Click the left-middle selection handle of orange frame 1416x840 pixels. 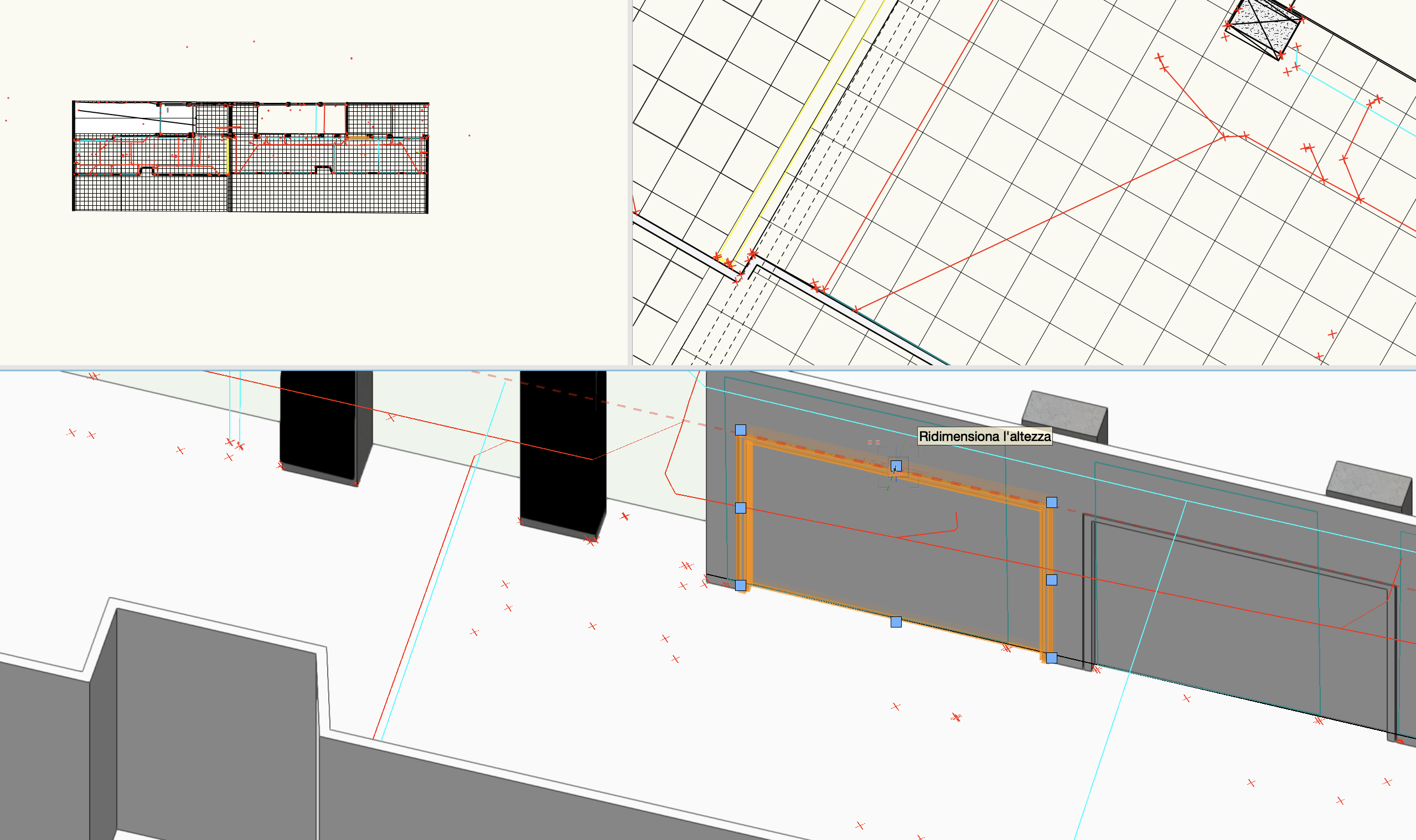tap(741, 508)
